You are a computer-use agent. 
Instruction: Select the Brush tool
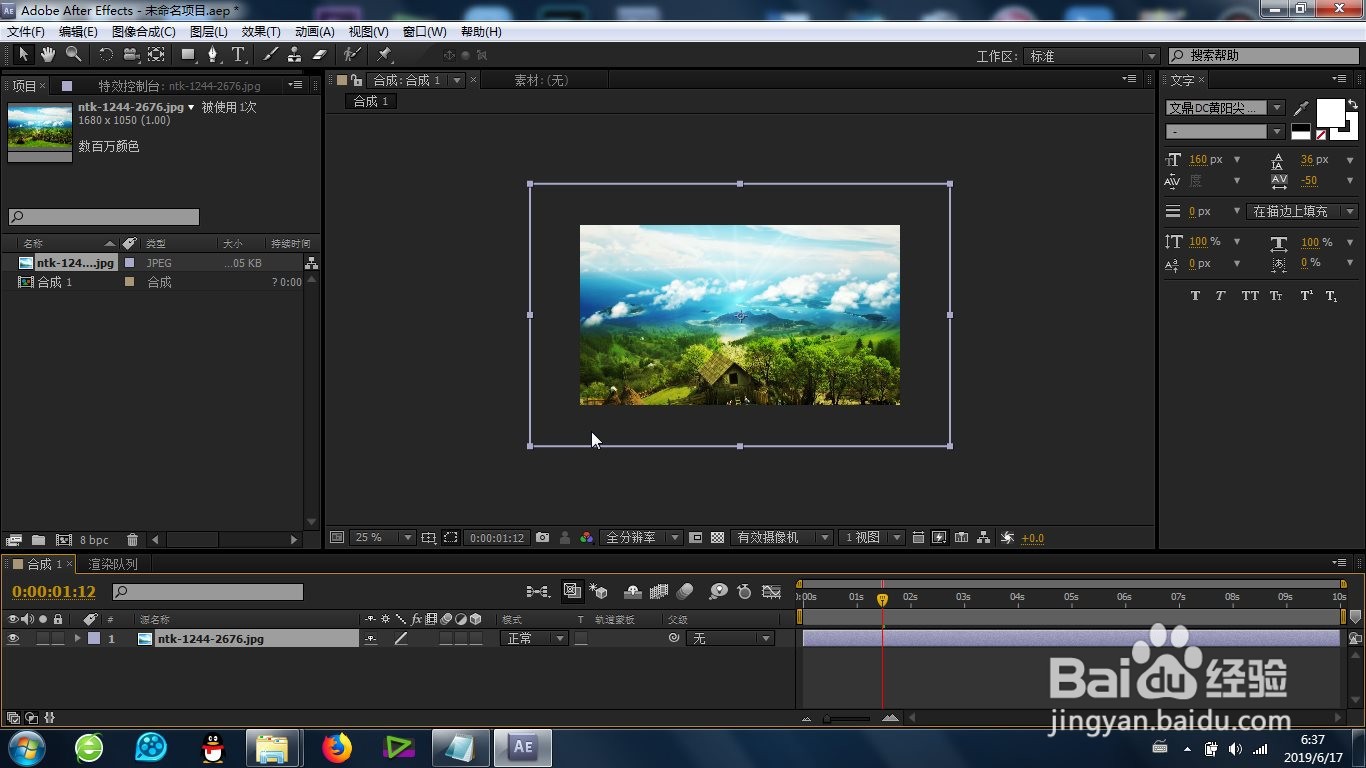(x=270, y=54)
